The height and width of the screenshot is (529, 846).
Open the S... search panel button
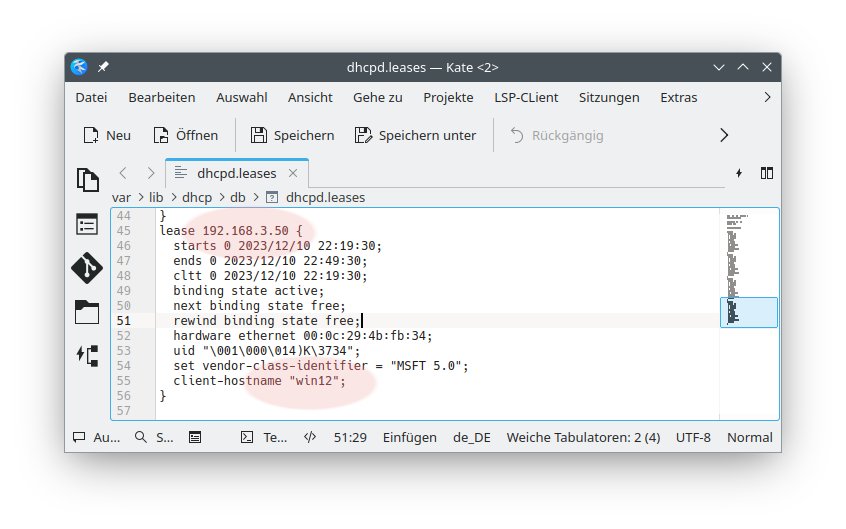[x=154, y=437]
